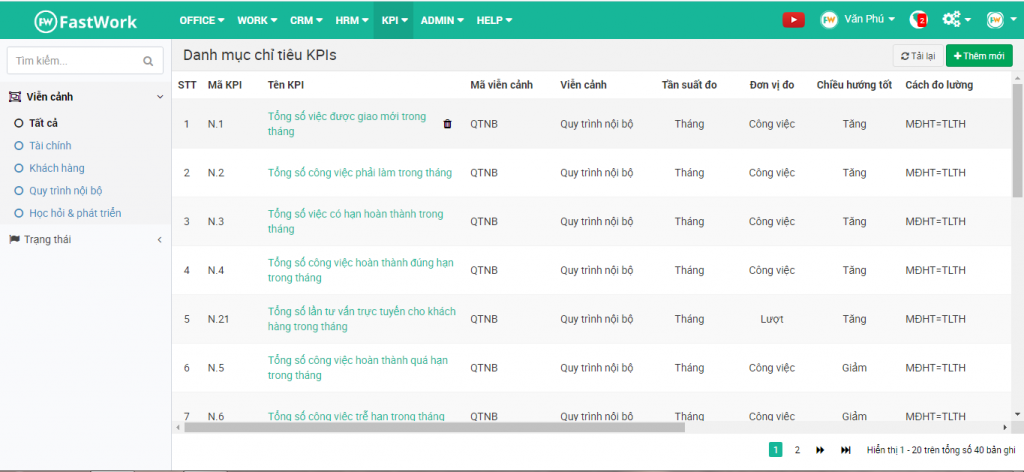The height and width of the screenshot is (472, 1024).
Task: Click the Tải lại reload button
Action: pos(918,56)
